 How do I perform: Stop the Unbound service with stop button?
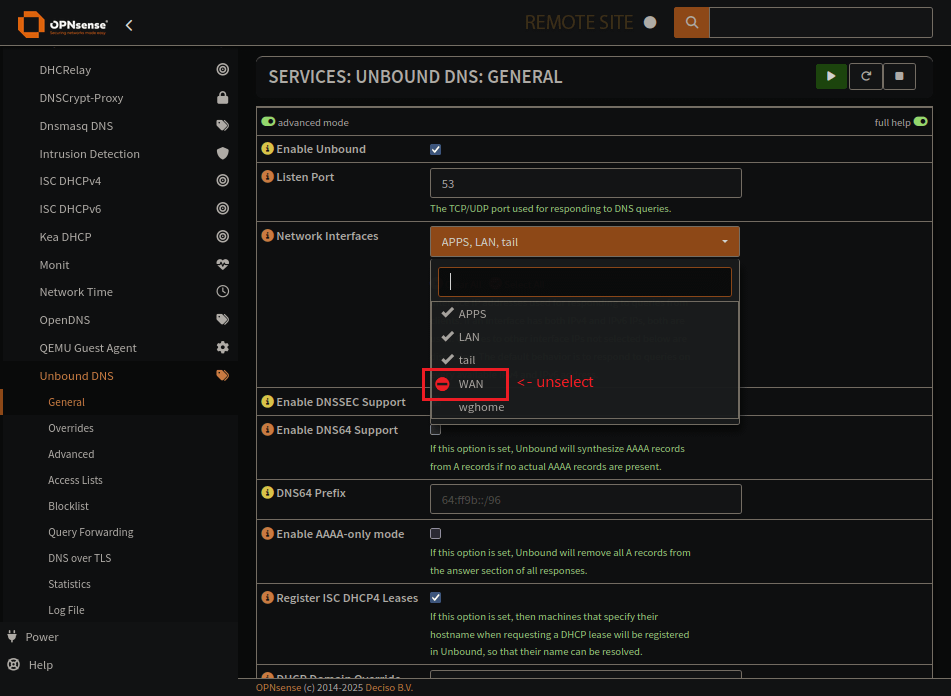click(899, 76)
